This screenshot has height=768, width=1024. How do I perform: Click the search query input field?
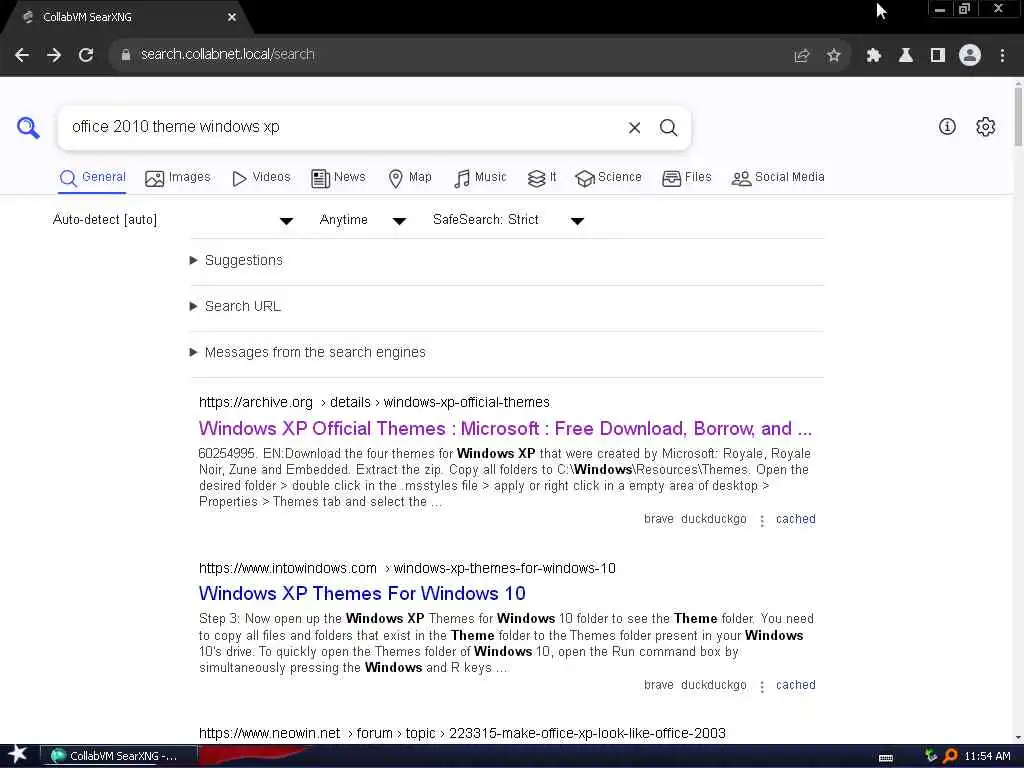(340, 127)
